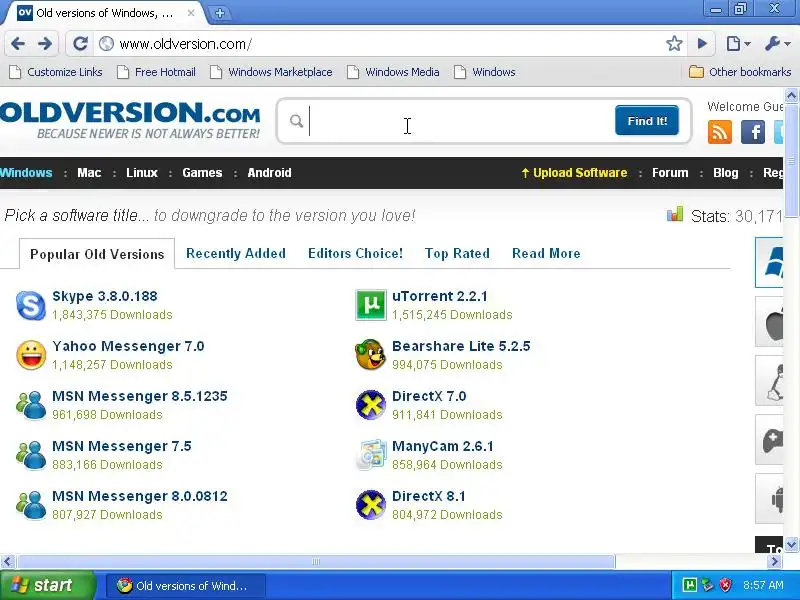Click the DirectX 7.0 icon
The width and height of the screenshot is (800, 600).
pyautogui.click(x=370, y=405)
